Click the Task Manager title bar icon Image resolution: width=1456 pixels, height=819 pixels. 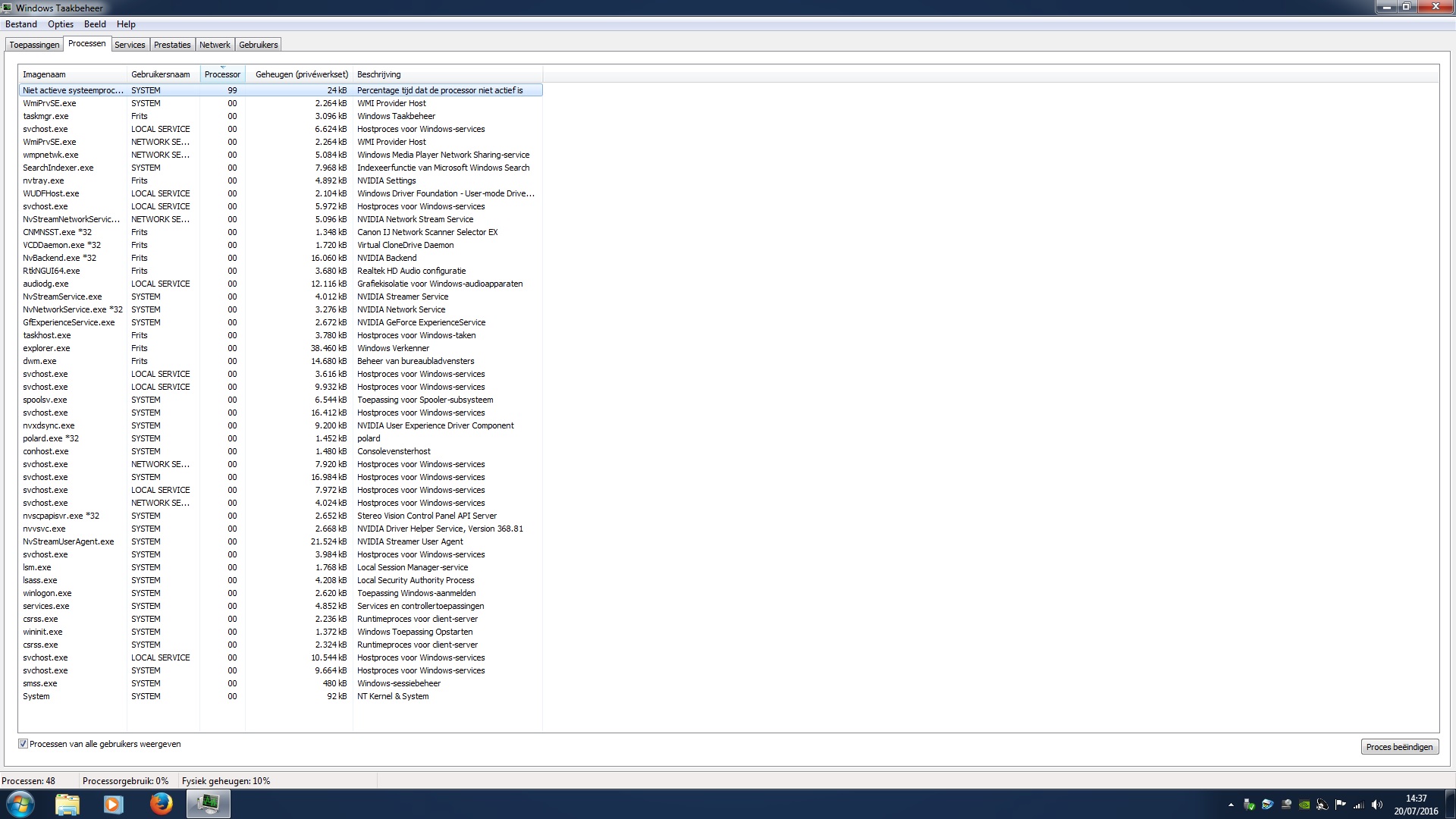click(7, 8)
